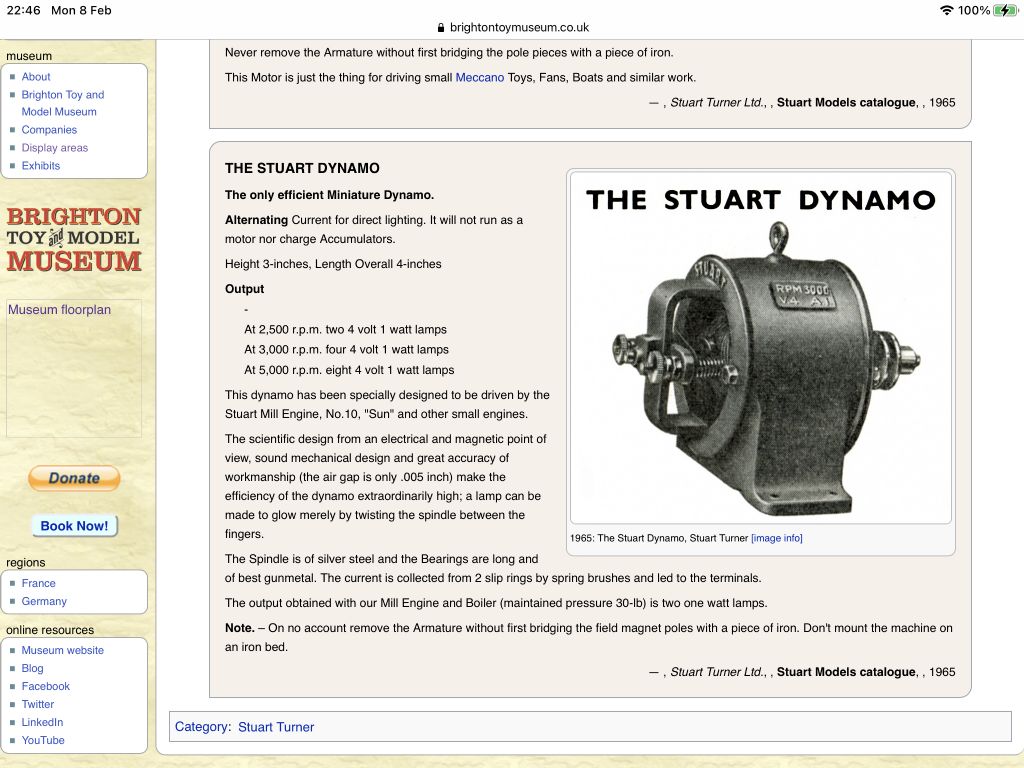1024x768 pixels.
Task: Select the bold 'Output' label
Action: point(244,289)
